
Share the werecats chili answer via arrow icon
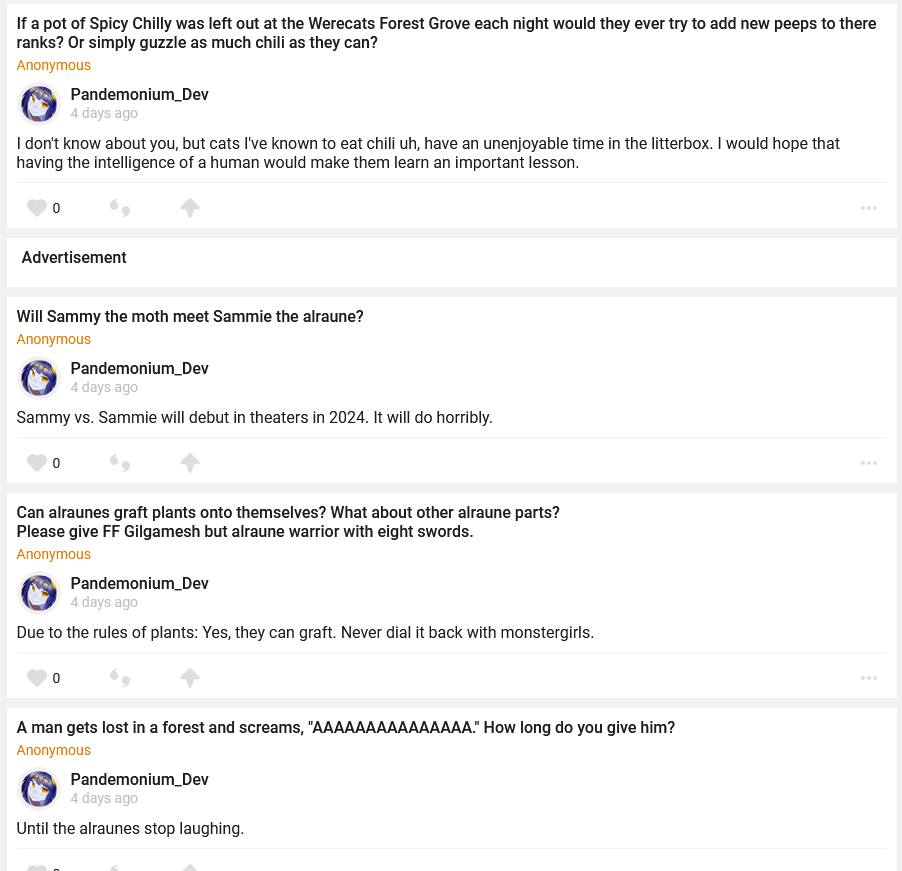(190, 208)
